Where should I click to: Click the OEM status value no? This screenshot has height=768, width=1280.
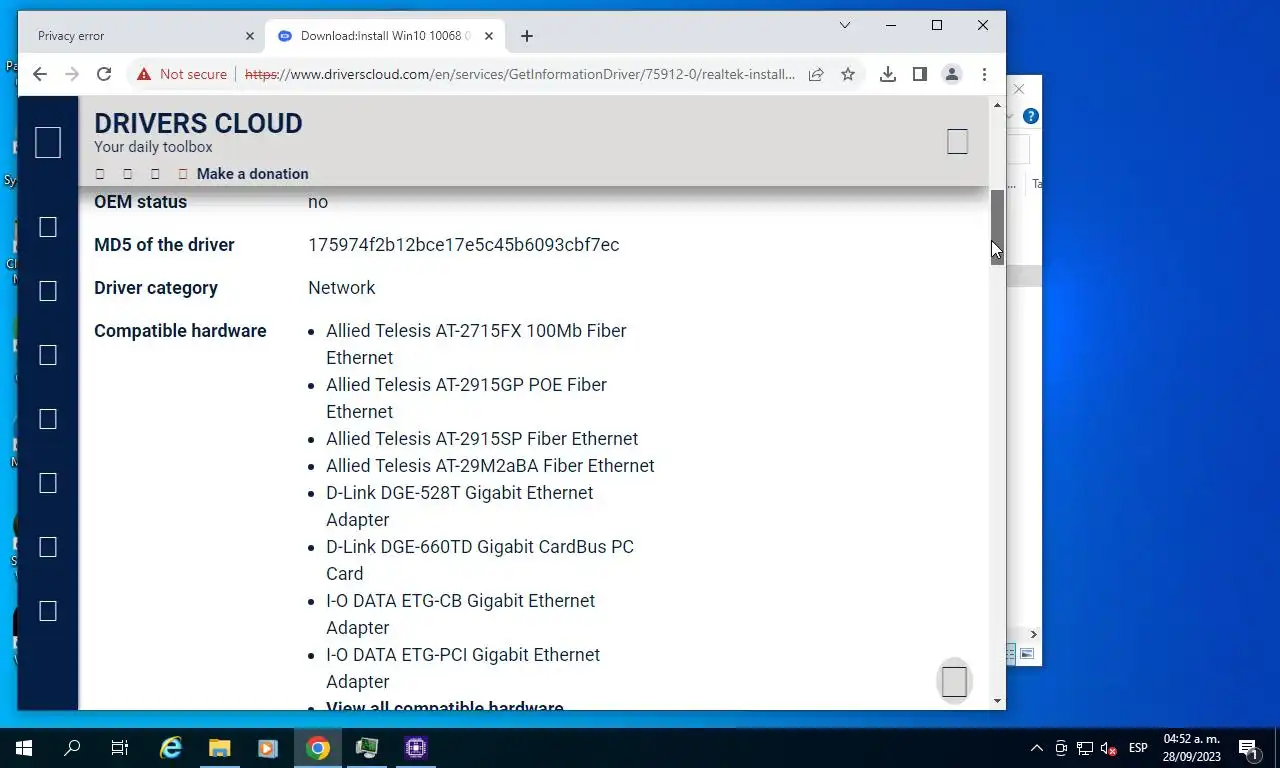pyautogui.click(x=318, y=202)
